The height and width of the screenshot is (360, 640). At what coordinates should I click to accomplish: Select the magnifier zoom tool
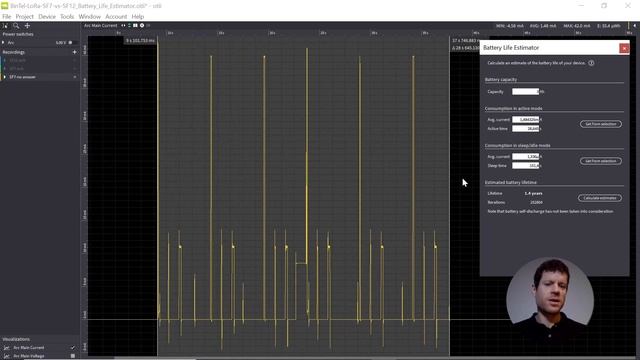(16, 26)
